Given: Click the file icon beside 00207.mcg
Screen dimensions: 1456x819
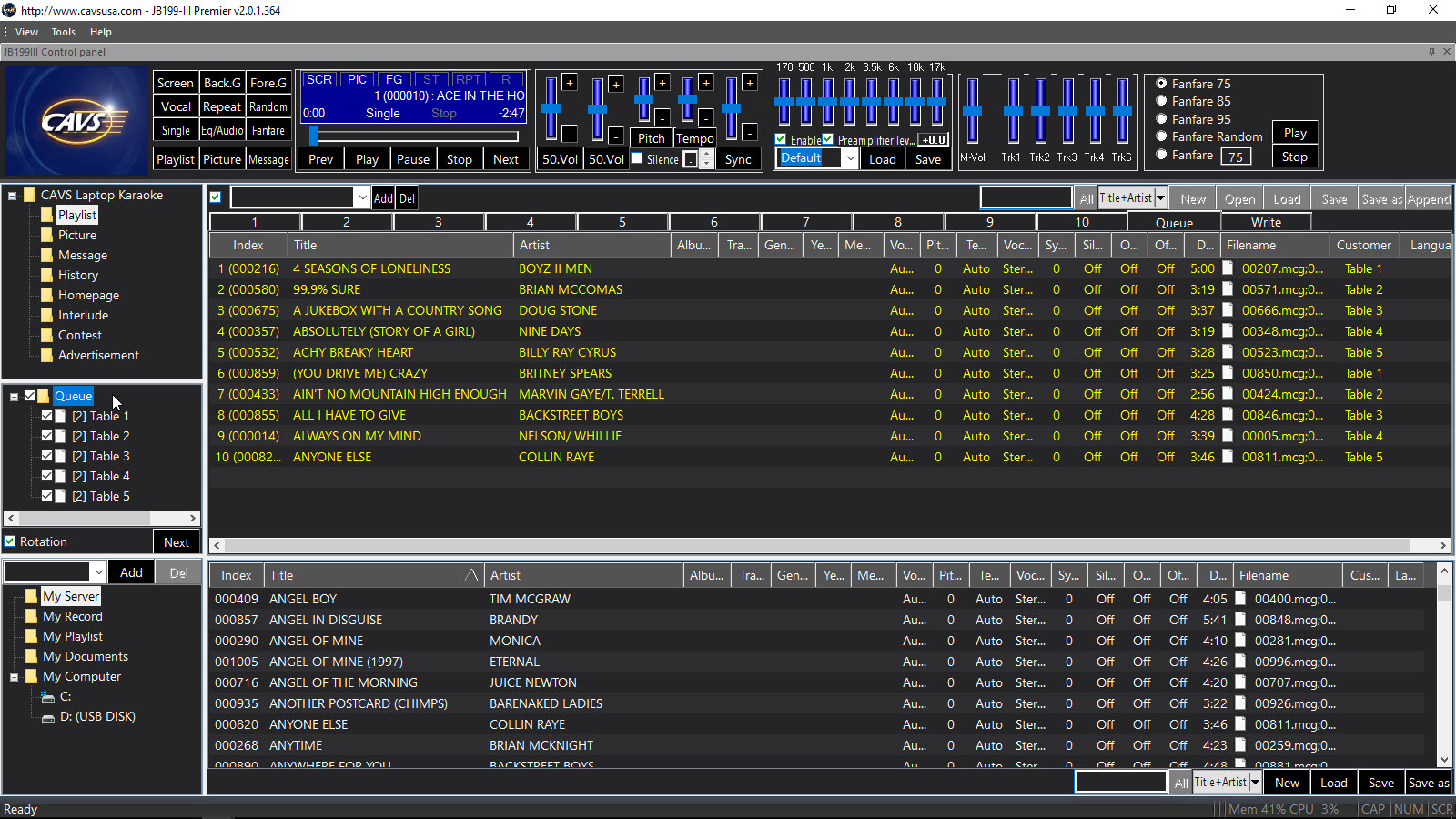Looking at the screenshot, I should click(x=1228, y=268).
